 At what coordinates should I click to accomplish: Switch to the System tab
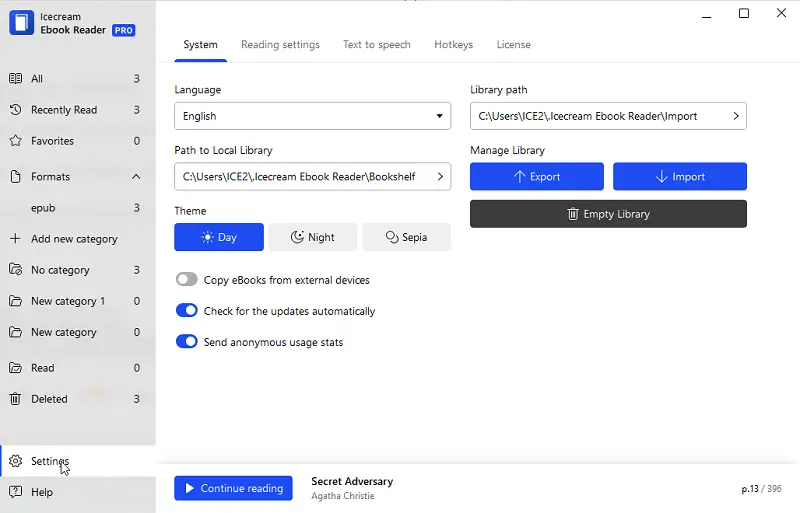[x=201, y=45]
